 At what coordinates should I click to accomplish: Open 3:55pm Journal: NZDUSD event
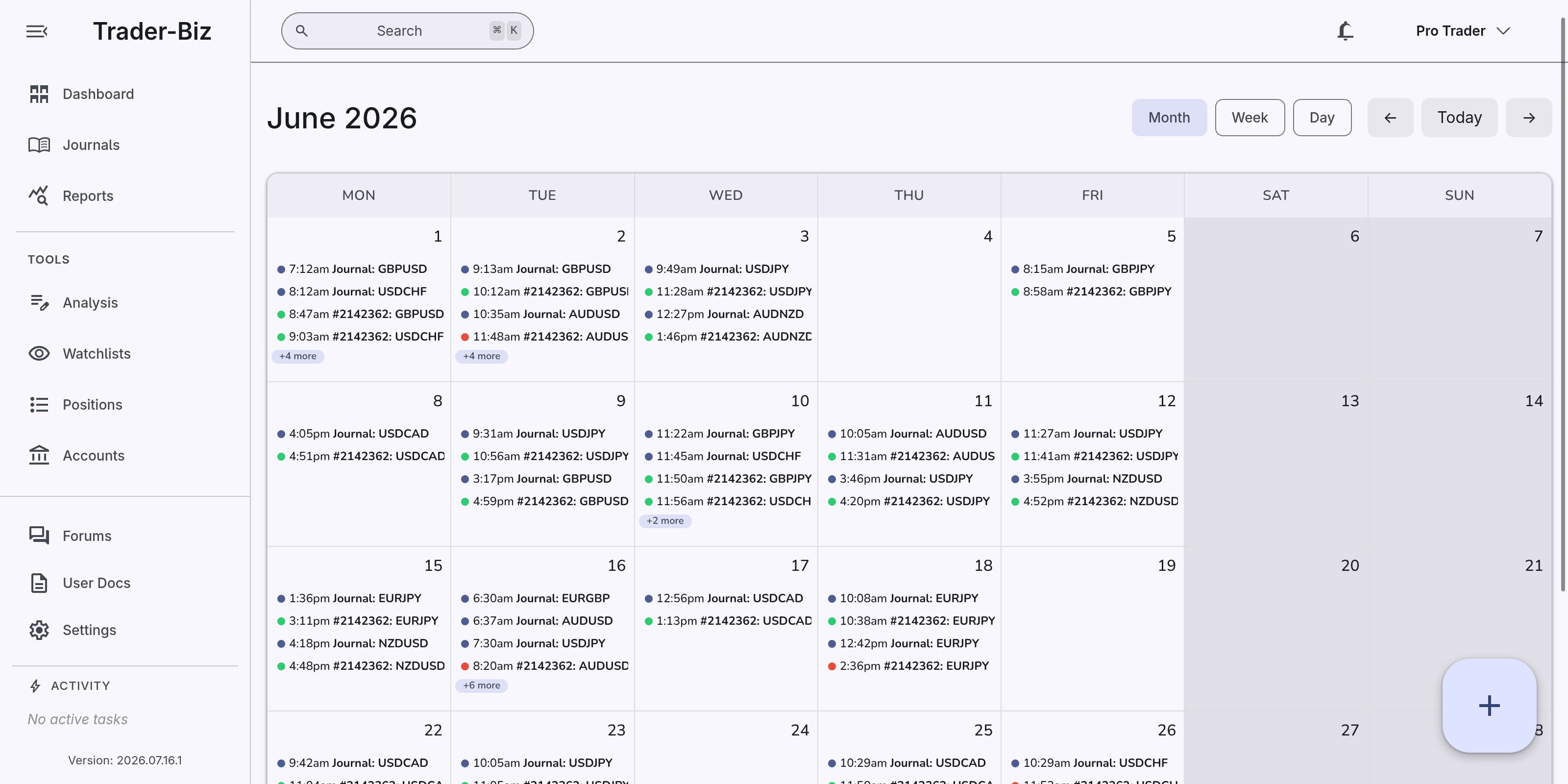[1093, 478]
